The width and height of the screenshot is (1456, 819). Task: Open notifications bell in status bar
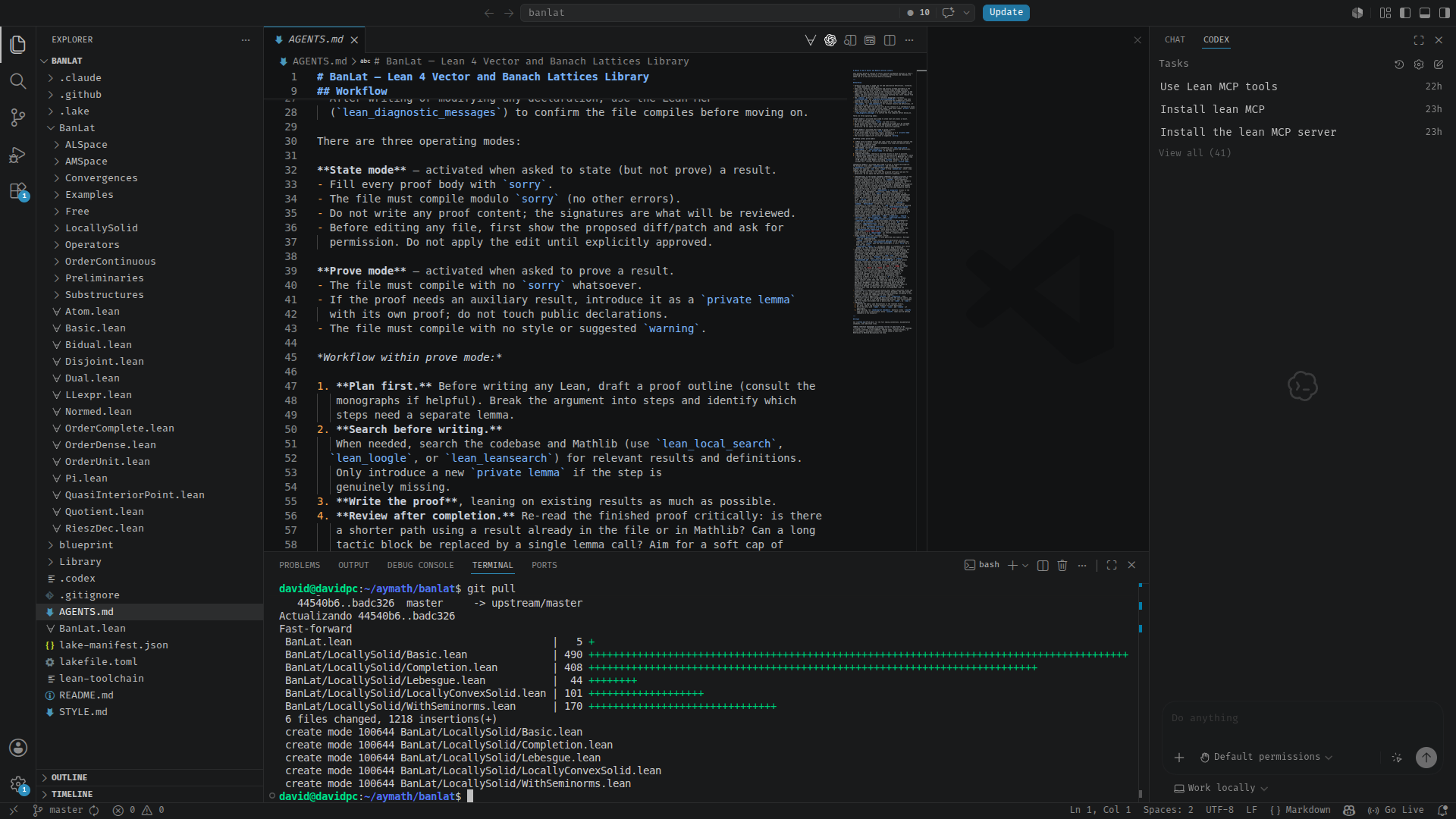[1442, 810]
